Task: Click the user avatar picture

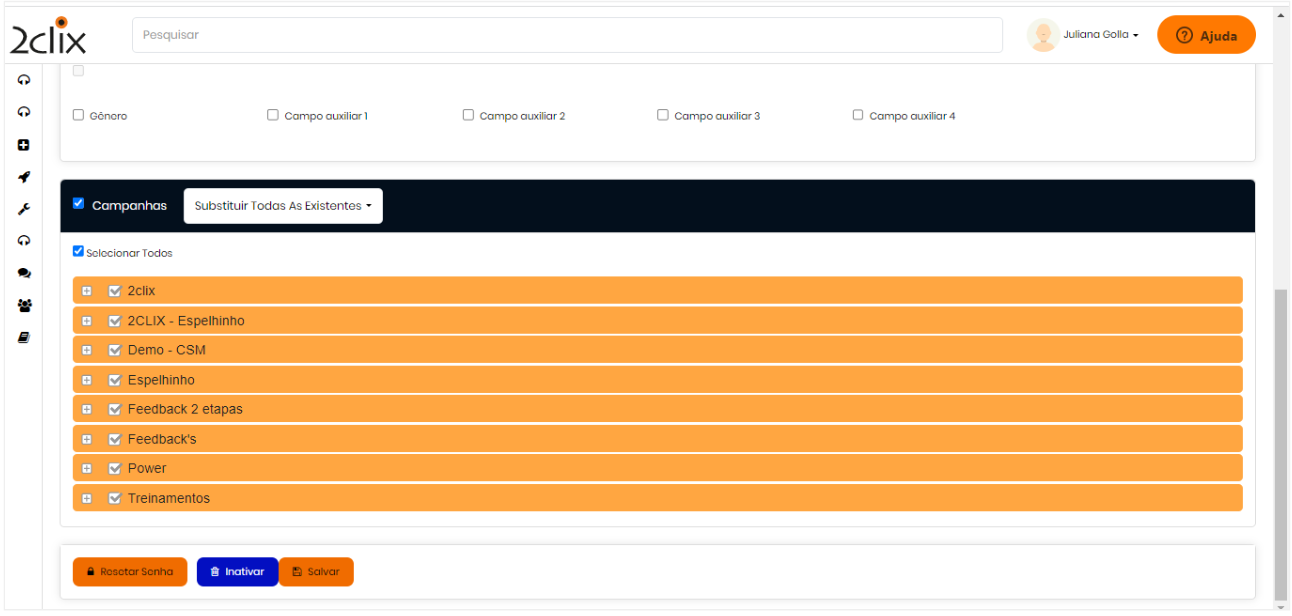Action: [1043, 35]
